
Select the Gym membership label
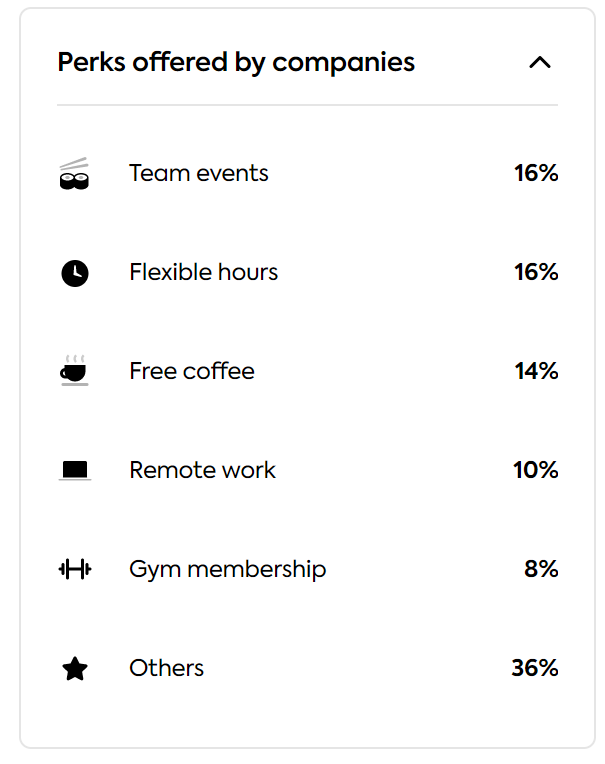pyautogui.click(x=227, y=570)
